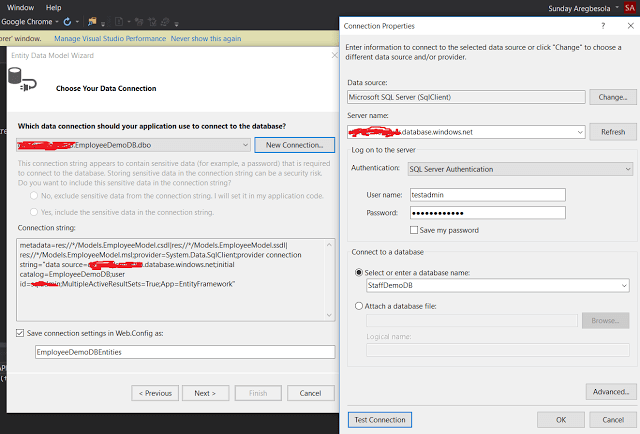Image resolution: width=640 pixels, height=434 pixels.
Task: Open the Server name dropdown
Action: (580, 132)
